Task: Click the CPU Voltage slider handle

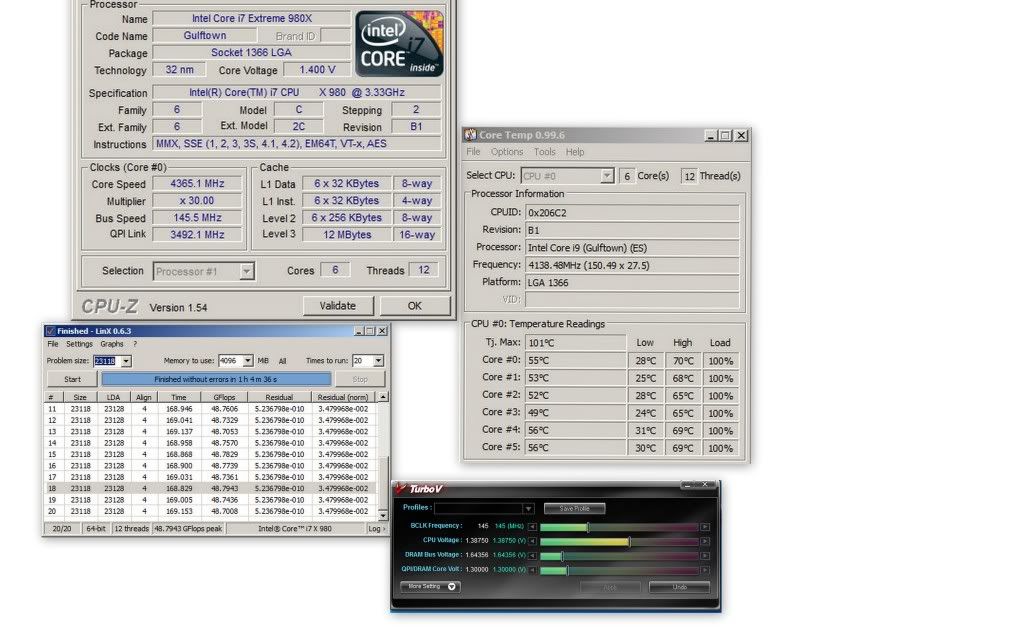Action: click(x=629, y=541)
